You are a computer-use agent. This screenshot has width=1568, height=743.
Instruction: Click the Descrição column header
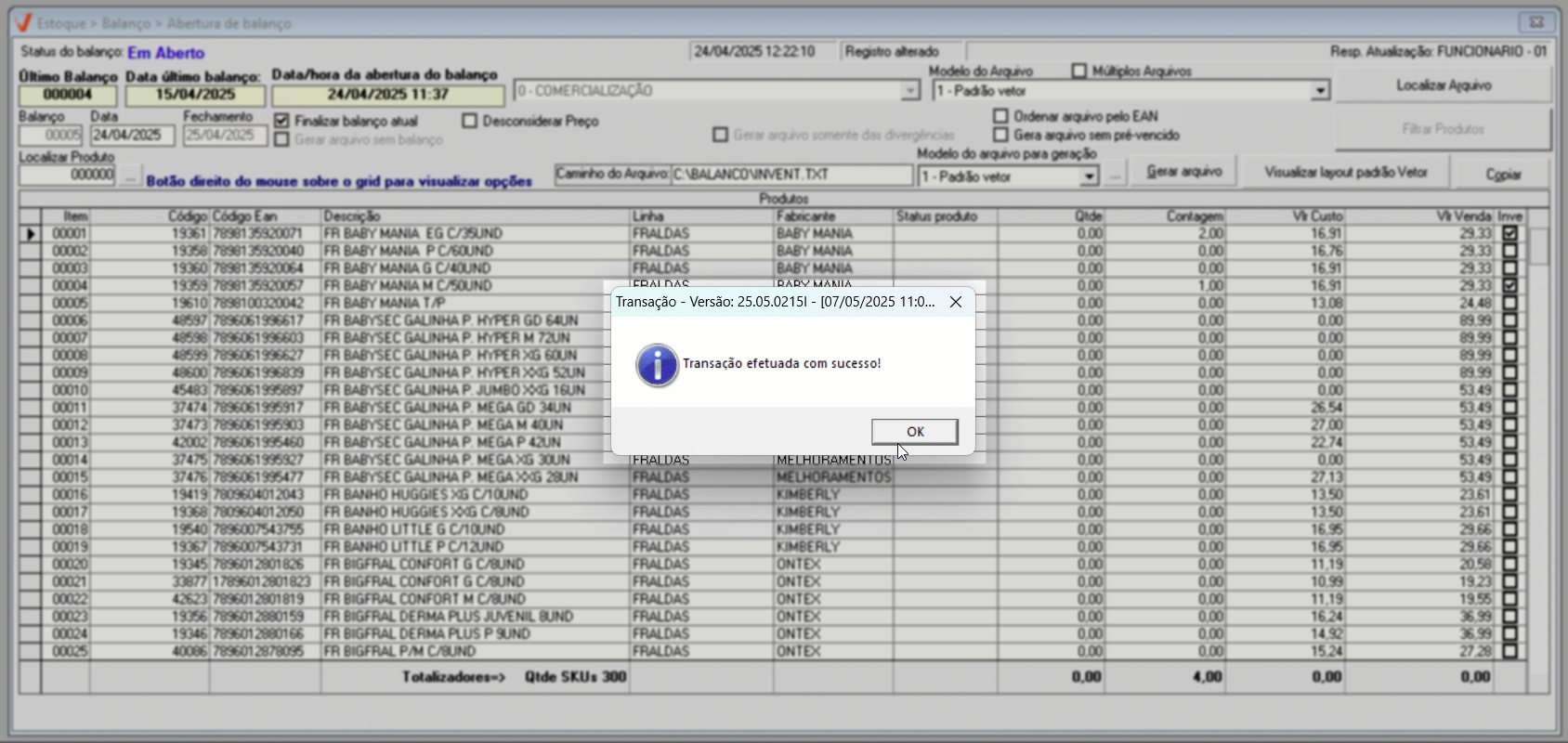(477, 216)
